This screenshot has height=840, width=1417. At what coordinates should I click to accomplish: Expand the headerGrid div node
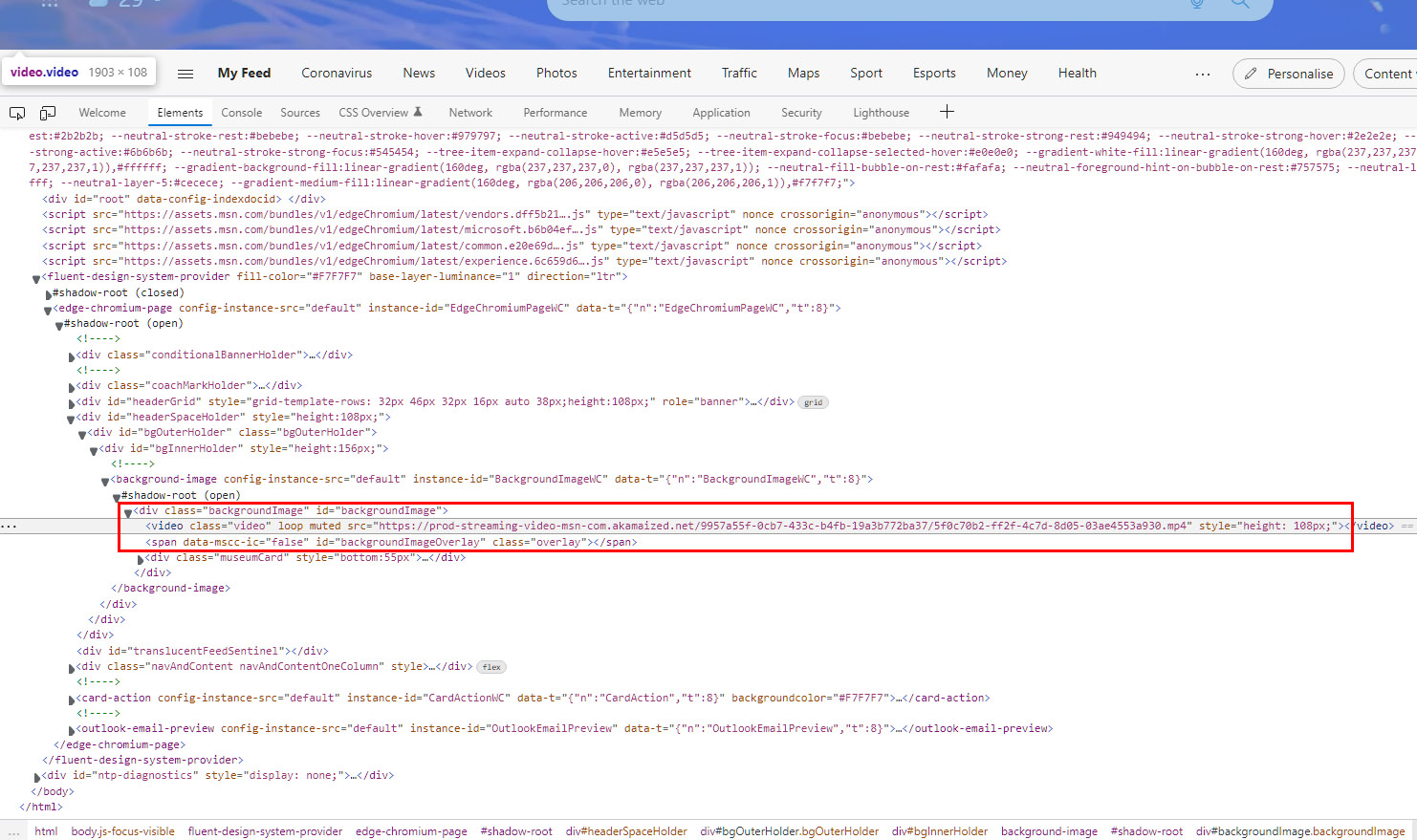71,403
